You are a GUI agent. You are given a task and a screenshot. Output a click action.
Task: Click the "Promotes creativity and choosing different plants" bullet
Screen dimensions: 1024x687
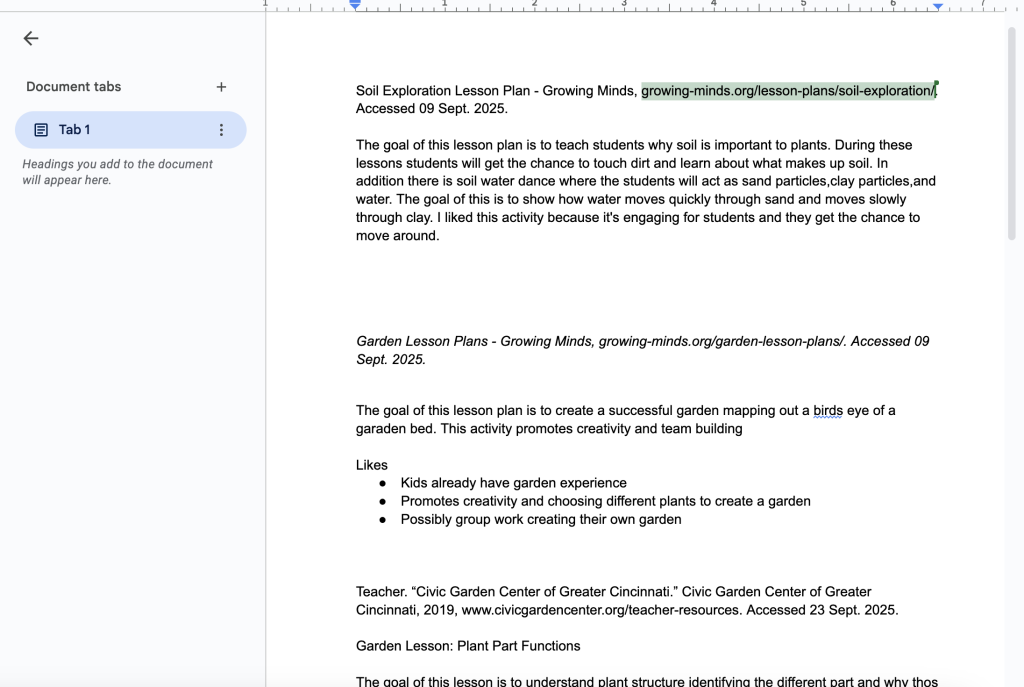(605, 501)
